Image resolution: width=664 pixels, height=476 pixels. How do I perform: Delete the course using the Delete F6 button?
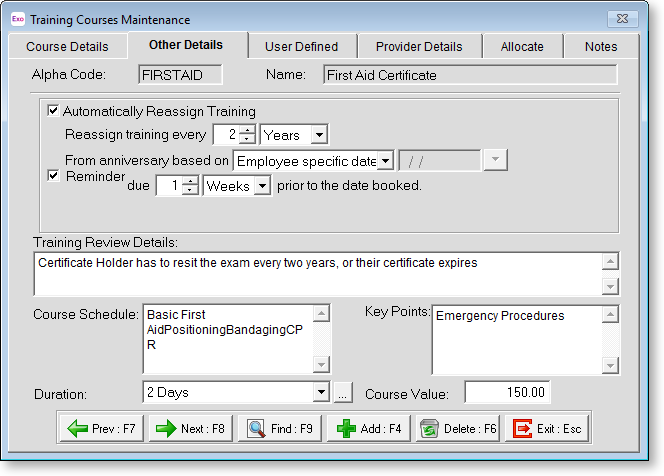coord(457,429)
